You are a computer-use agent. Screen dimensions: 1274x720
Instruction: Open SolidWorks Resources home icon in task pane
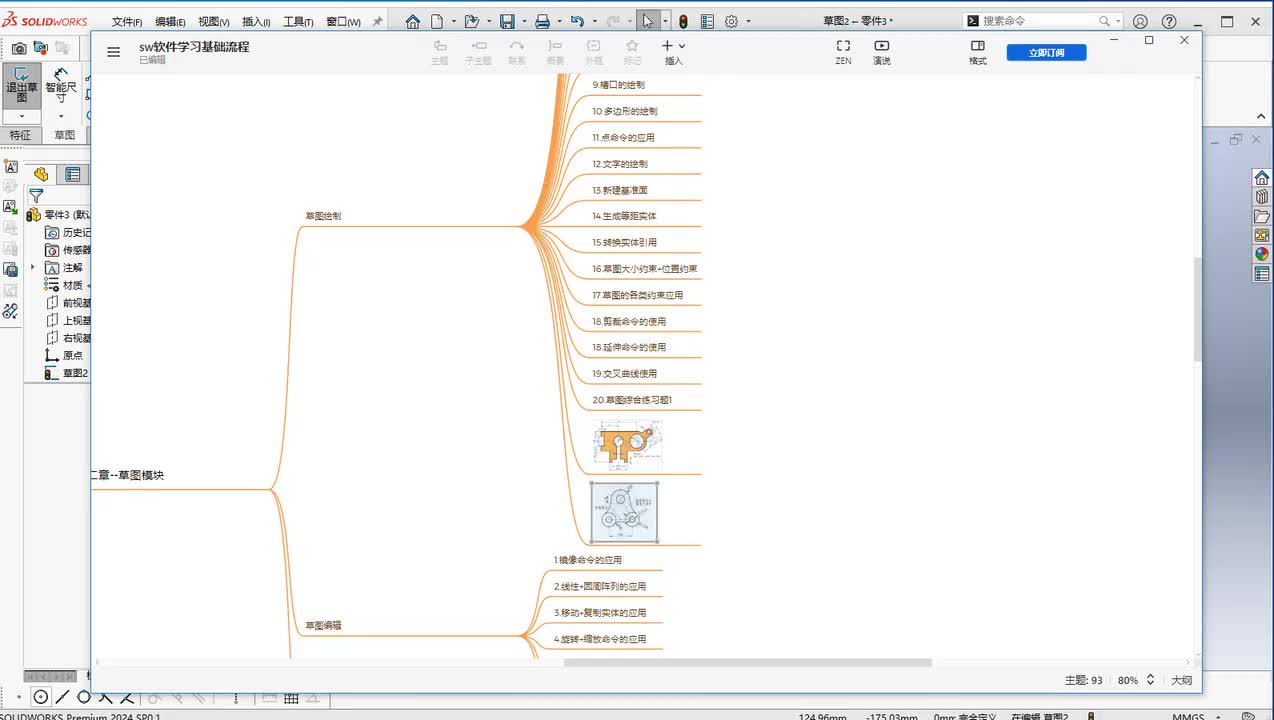[1262, 178]
